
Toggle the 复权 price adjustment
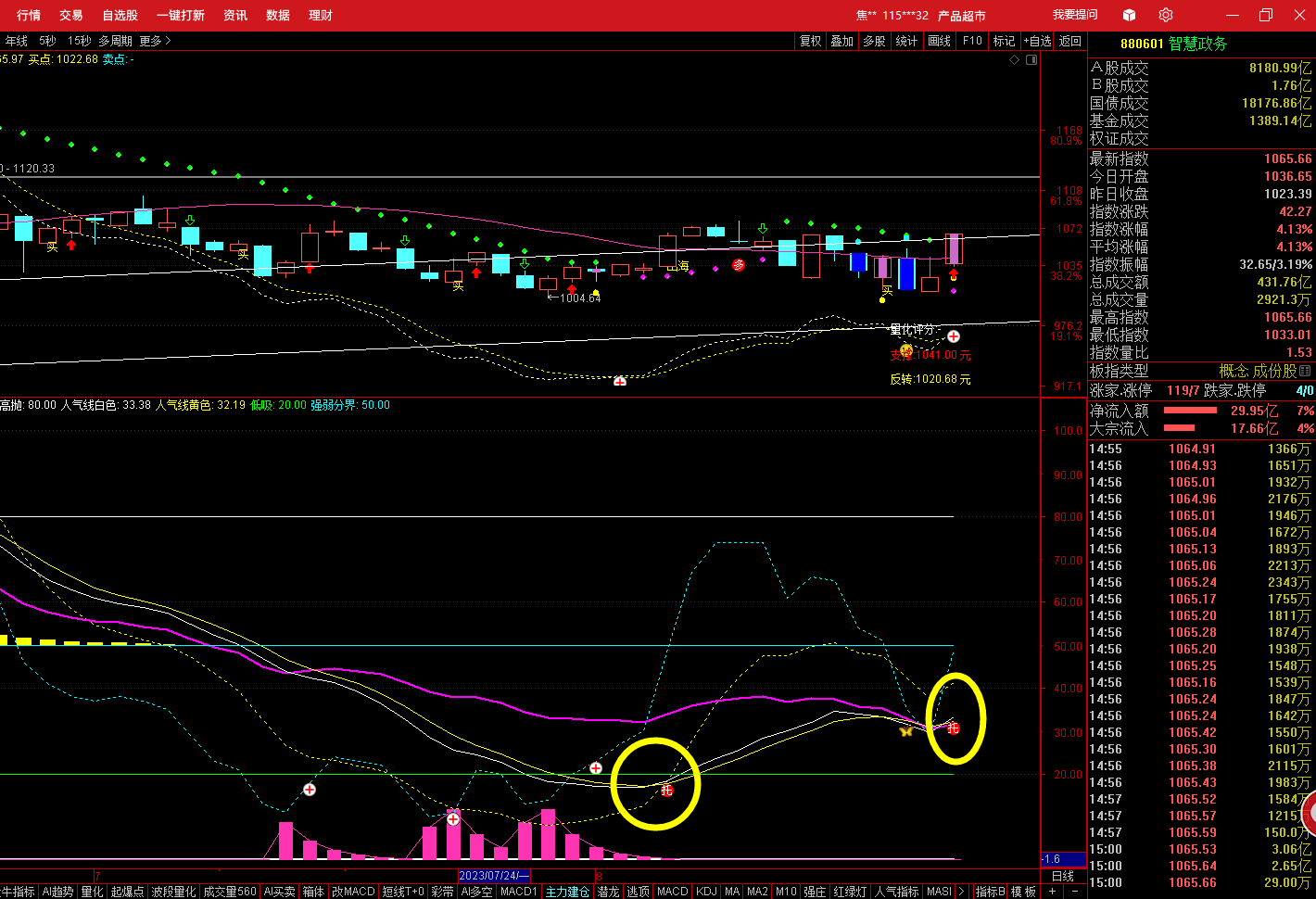point(810,41)
